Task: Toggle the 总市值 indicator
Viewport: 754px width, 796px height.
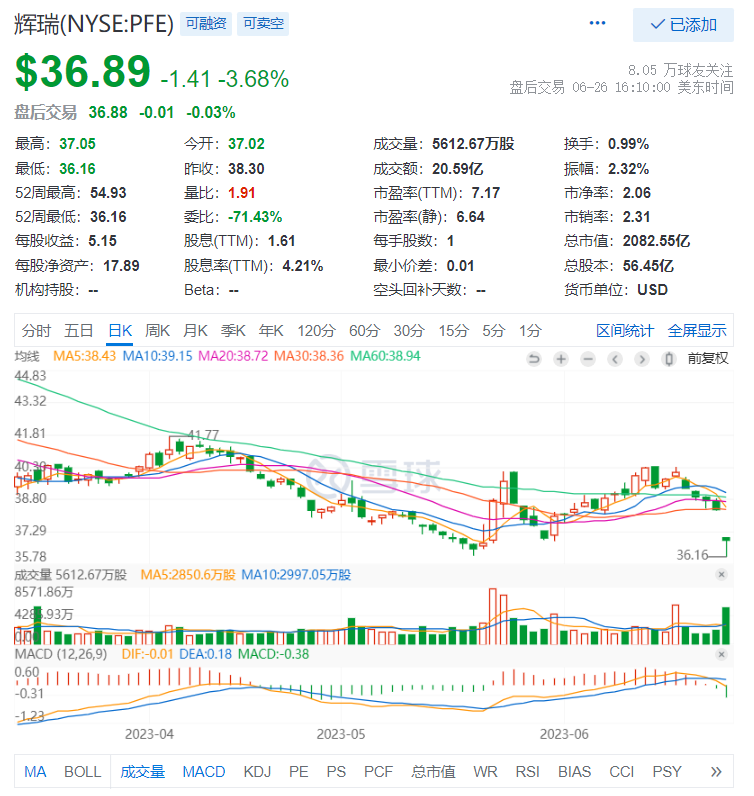Action: (x=433, y=772)
